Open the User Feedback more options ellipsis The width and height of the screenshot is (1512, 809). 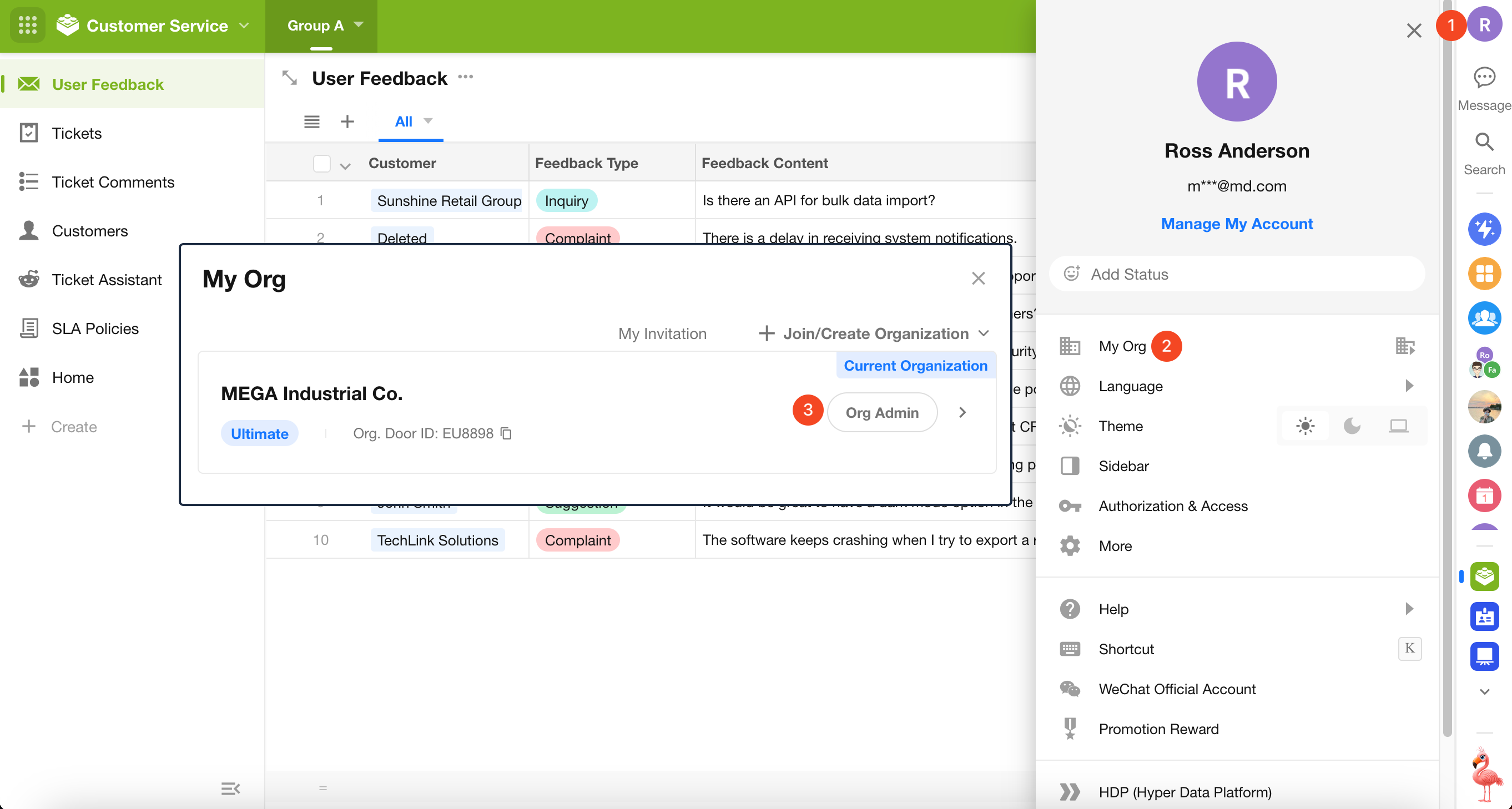(x=466, y=77)
